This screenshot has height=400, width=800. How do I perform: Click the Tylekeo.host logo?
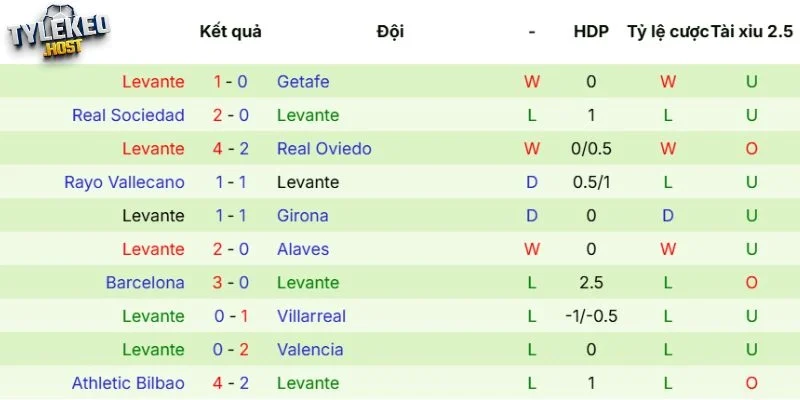tap(58, 38)
